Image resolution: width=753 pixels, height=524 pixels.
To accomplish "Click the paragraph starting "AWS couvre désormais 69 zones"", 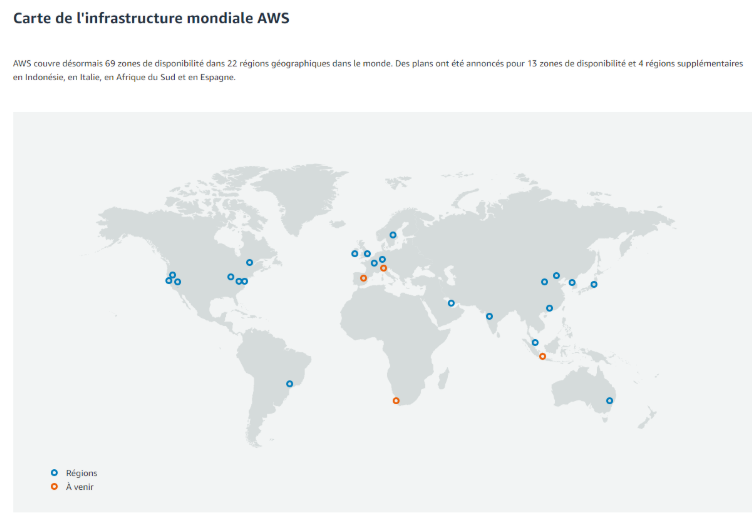I will (x=378, y=70).
